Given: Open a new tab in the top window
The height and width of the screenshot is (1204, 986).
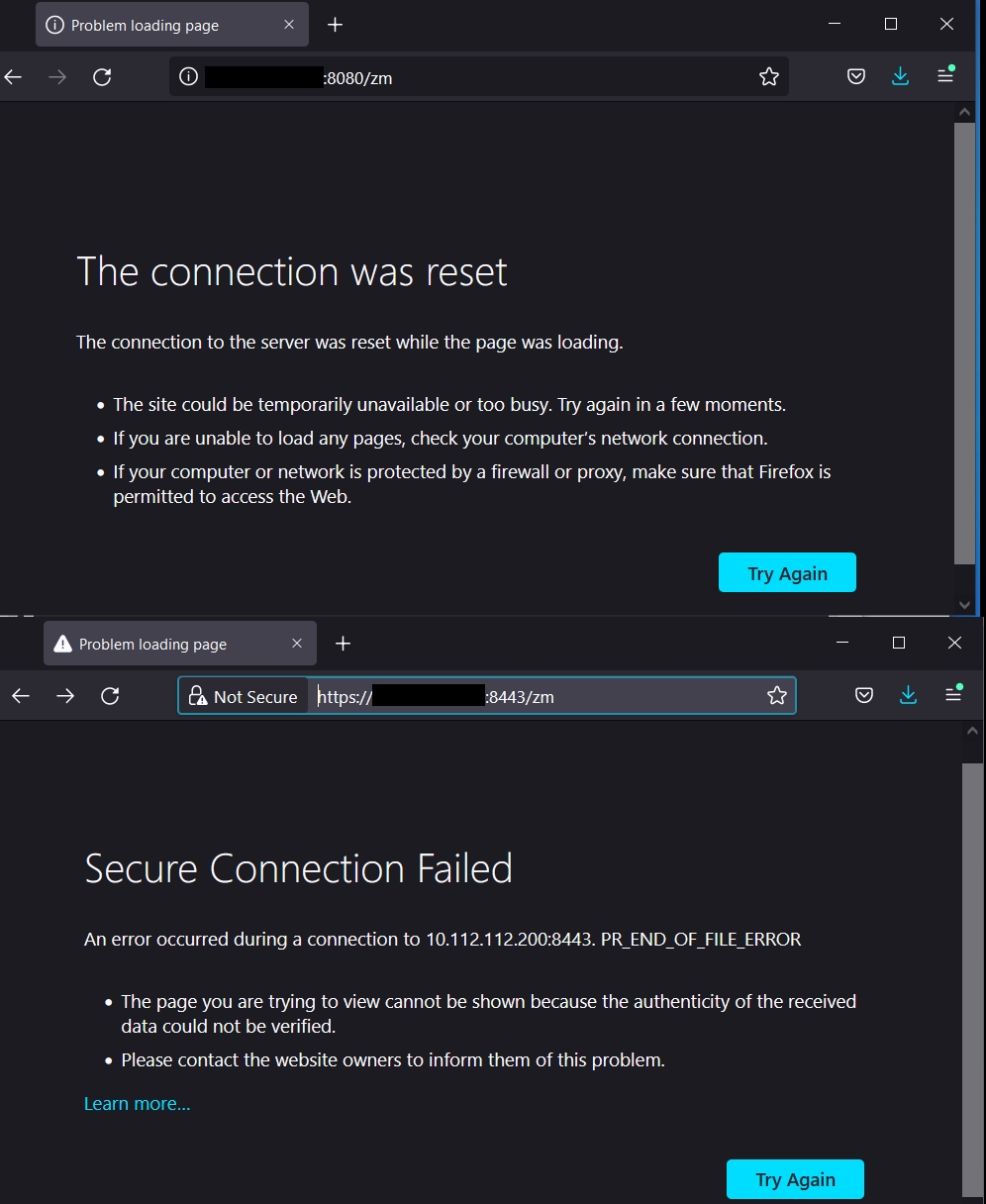Looking at the screenshot, I should 336,25.
